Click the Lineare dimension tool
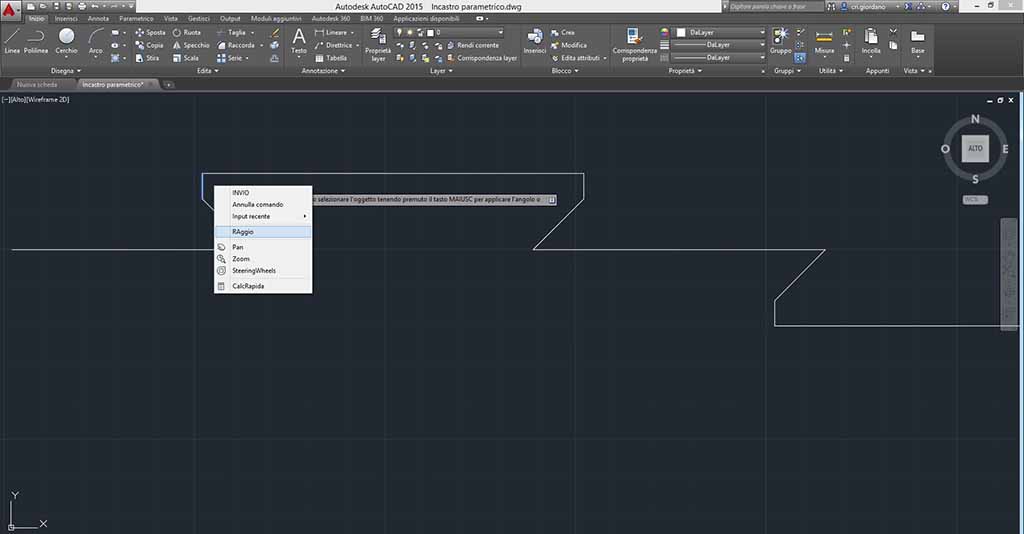This screenshot has height=534, width=1024. tap(331, 32)
